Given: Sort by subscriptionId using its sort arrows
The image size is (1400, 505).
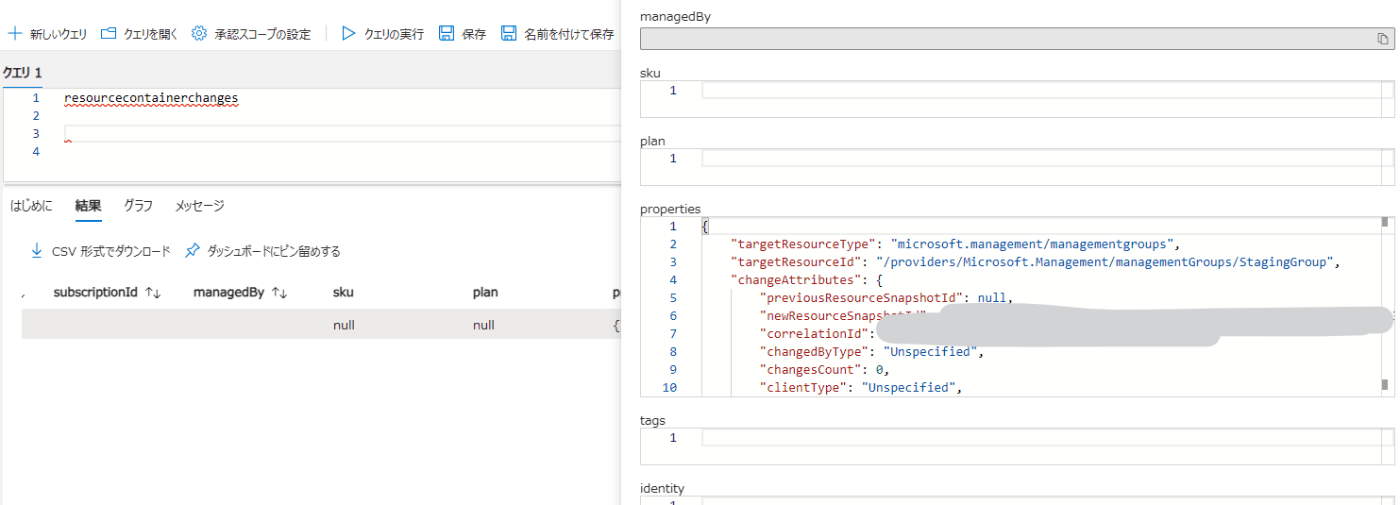Looking at the screenshot, I should (153, 293).
